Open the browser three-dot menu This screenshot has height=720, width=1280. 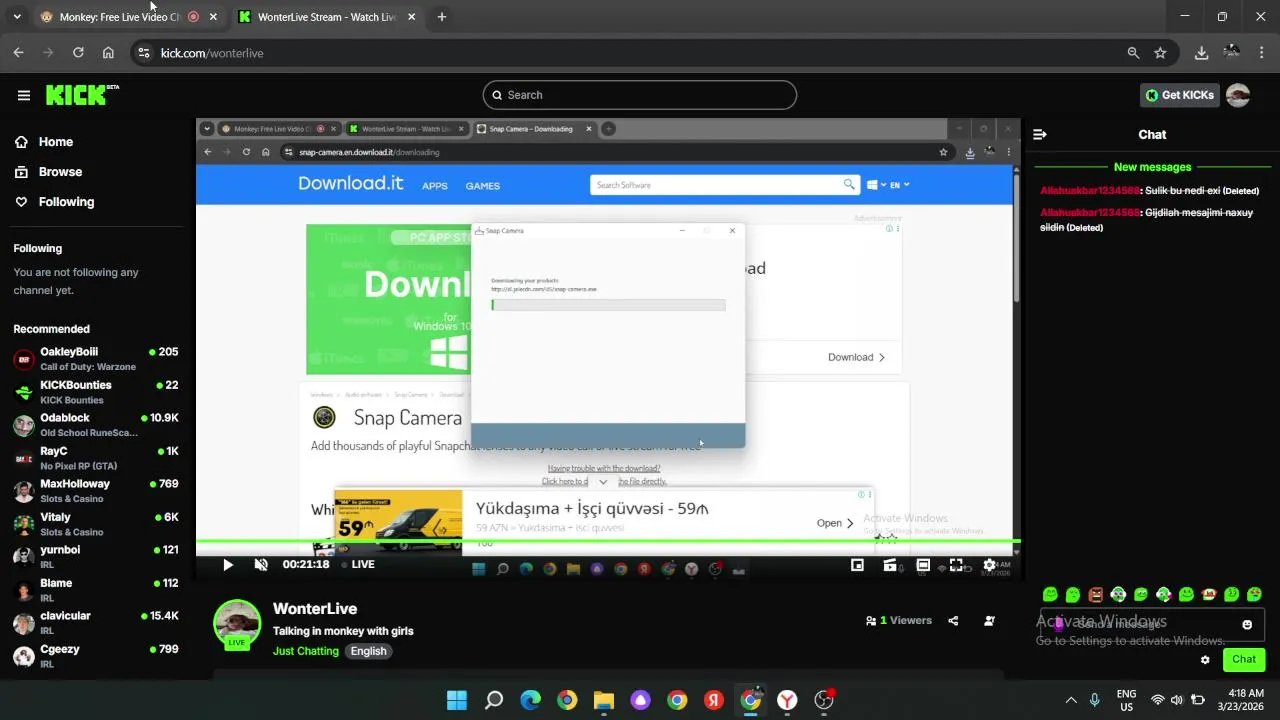click(x=1261, y=53)
